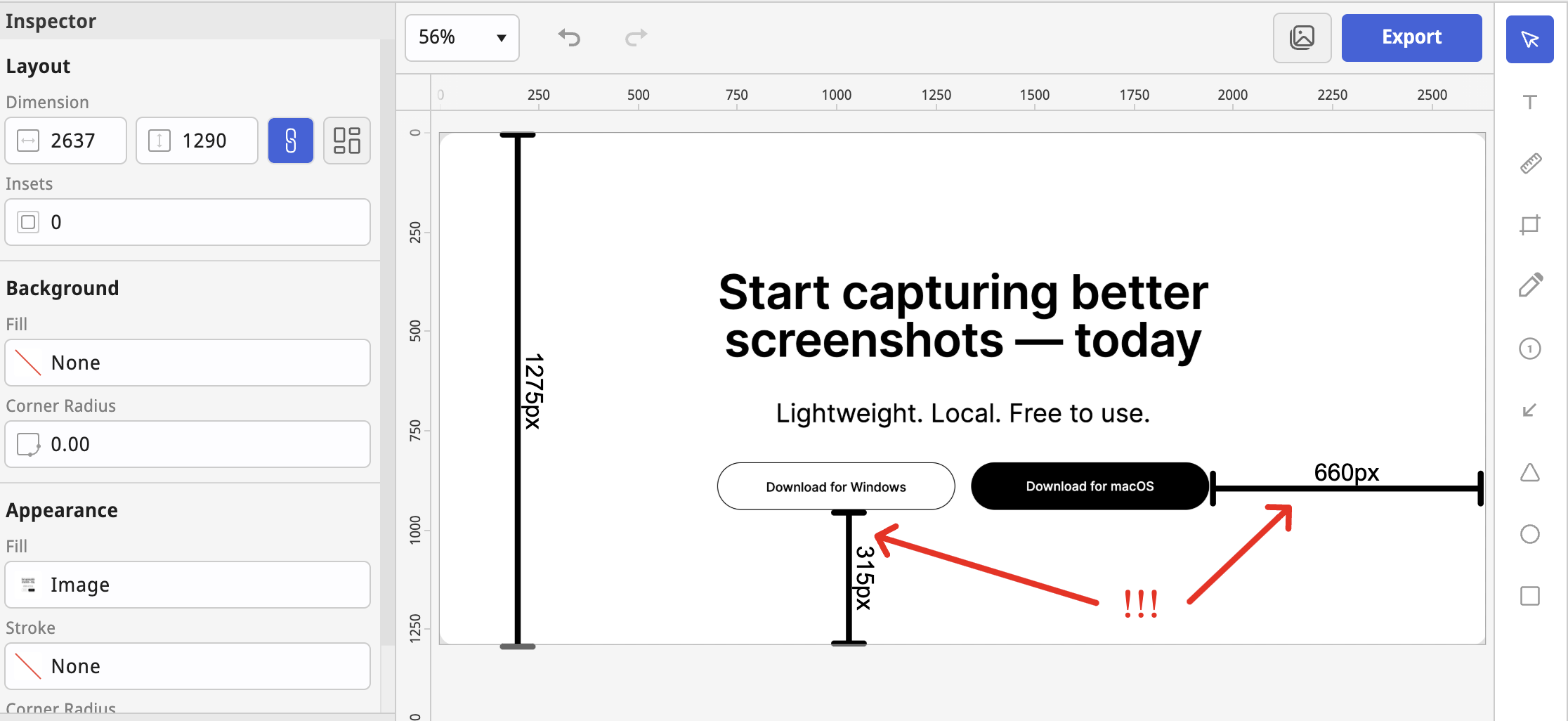Select the pointer selection tool
Image resolution: width=1568 pixels, height=721 pixels.
pos(1529,39)
